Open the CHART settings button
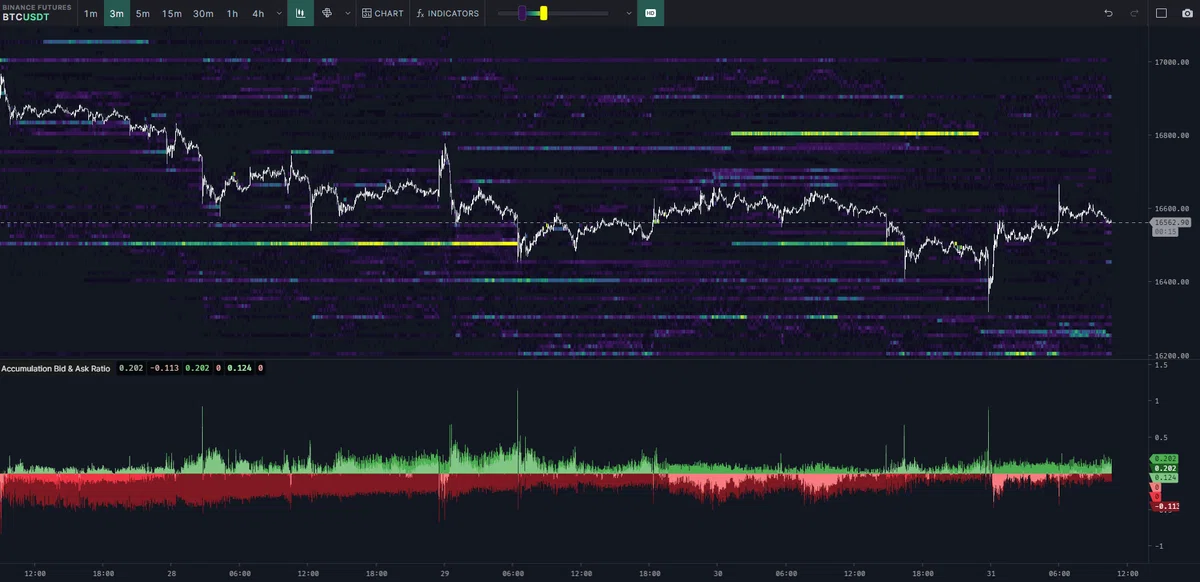Screen dimensions: 1200x582 383,13
